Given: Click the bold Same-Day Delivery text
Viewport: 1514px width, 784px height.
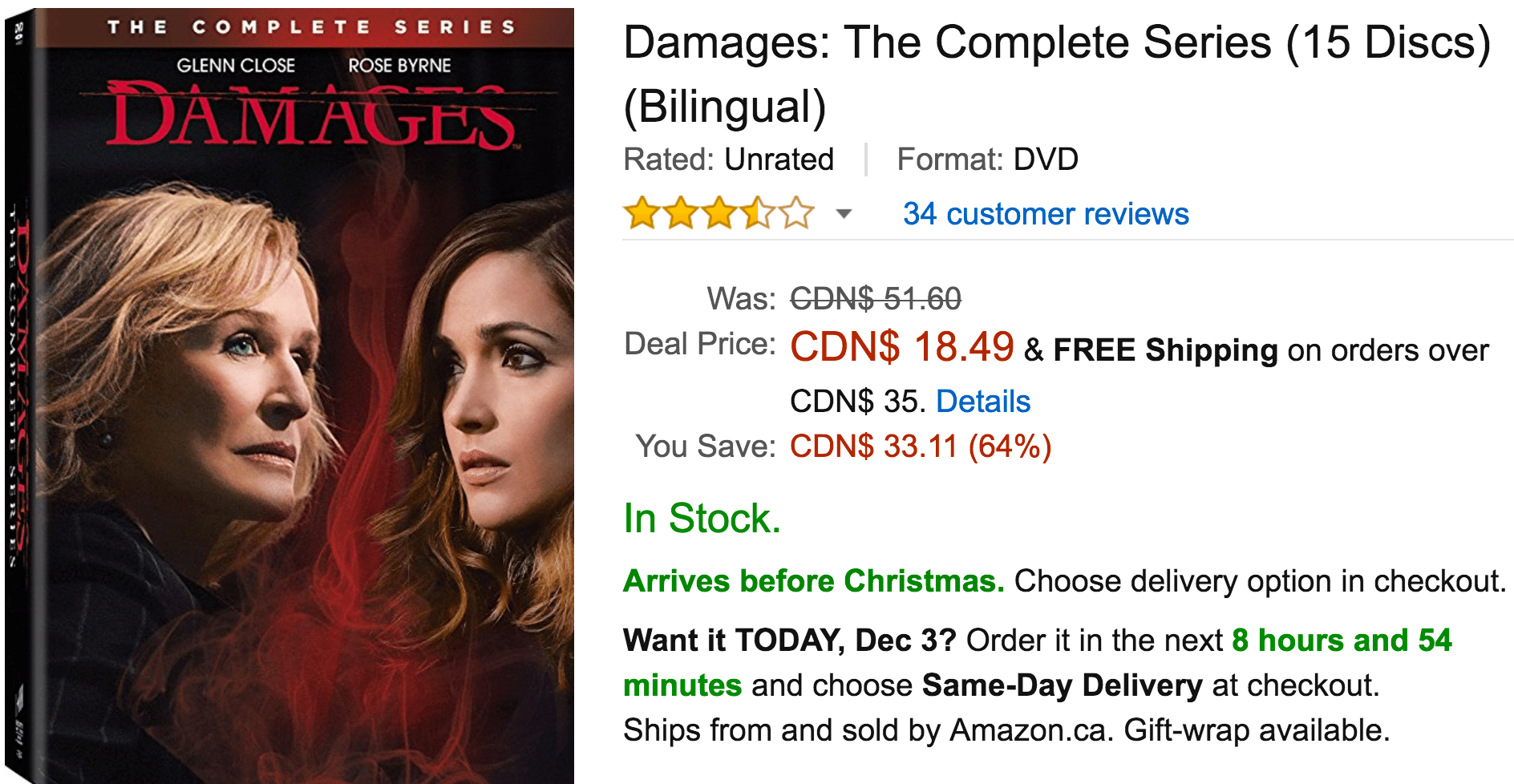Looking at the screenshot, I should click(x=1062, y=685).
